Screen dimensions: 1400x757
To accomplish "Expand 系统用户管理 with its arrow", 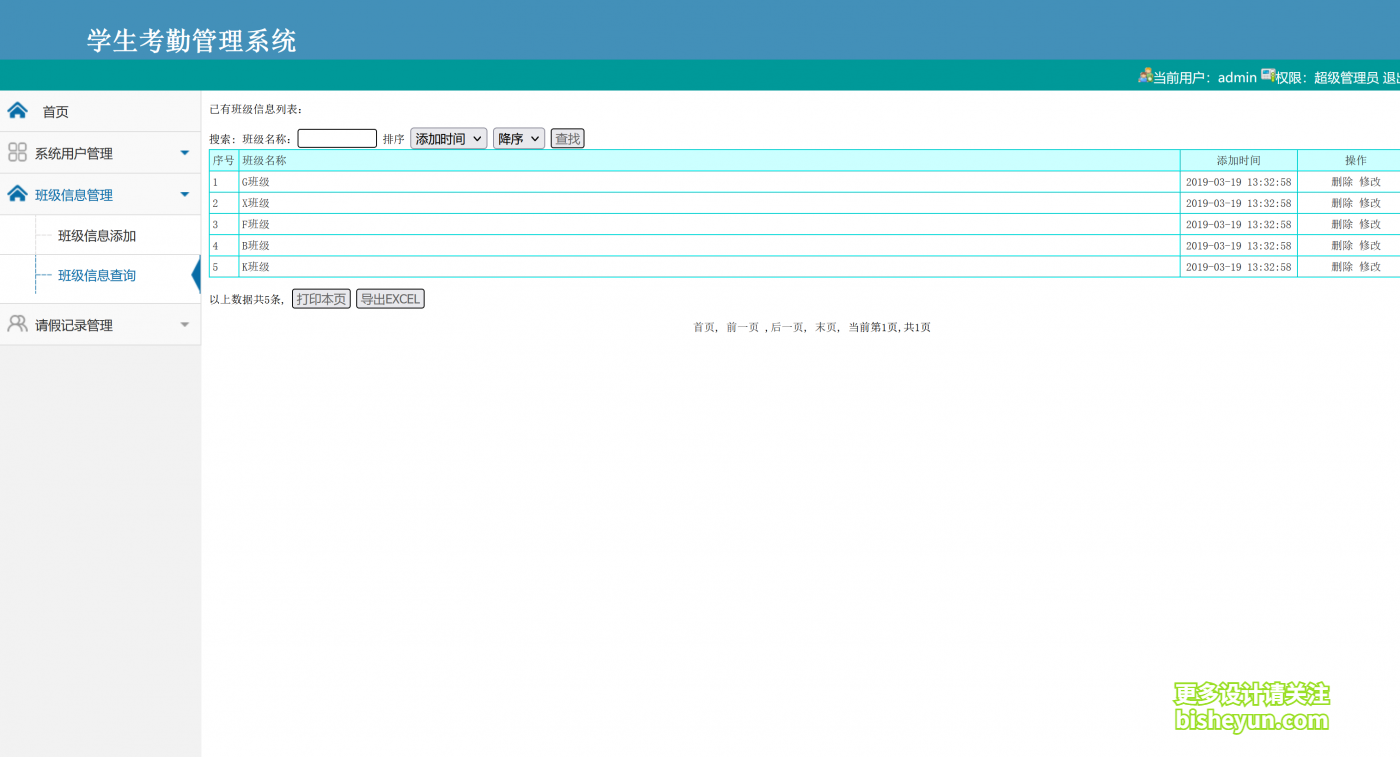I will click(x=184, y=153).
